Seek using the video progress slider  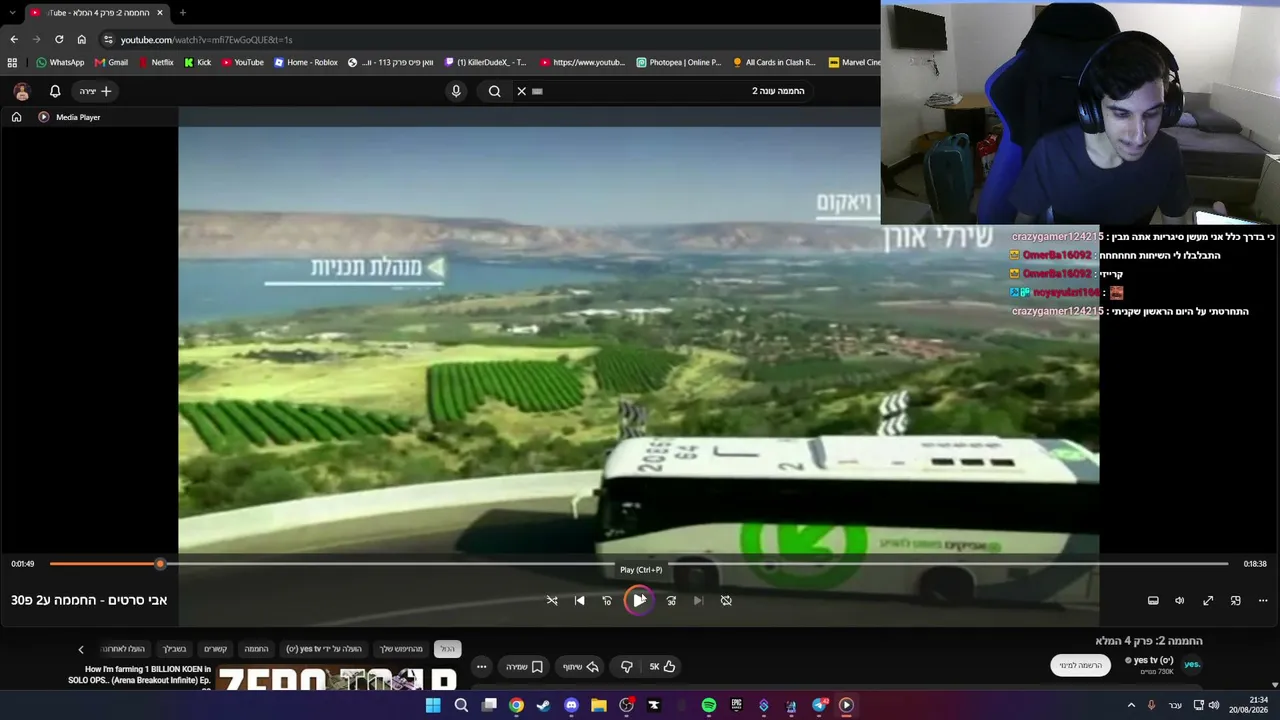click(x=639, y=564)
